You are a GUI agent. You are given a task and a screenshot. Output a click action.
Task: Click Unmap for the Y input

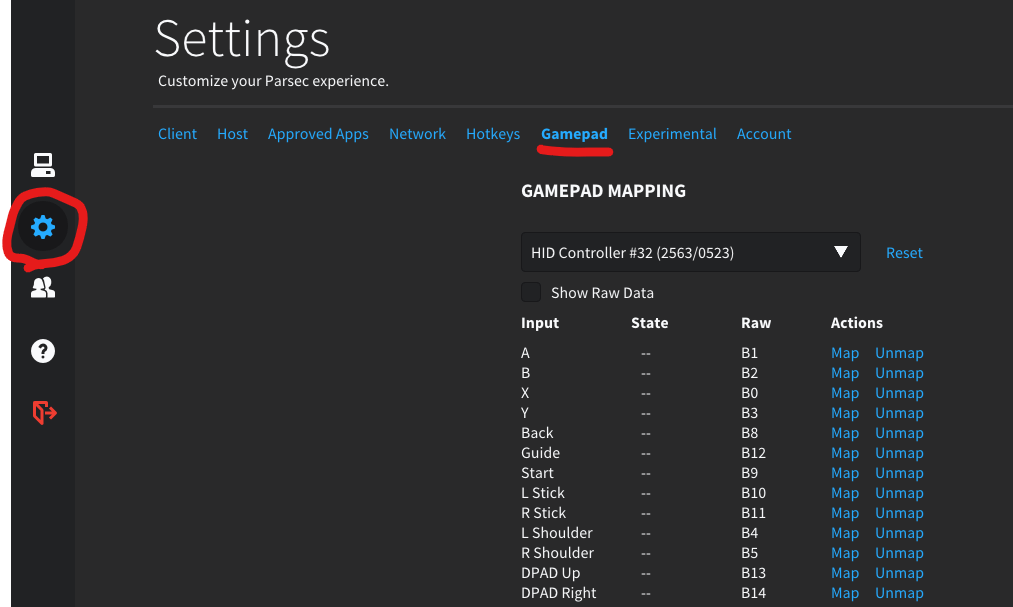coord(899,413)
